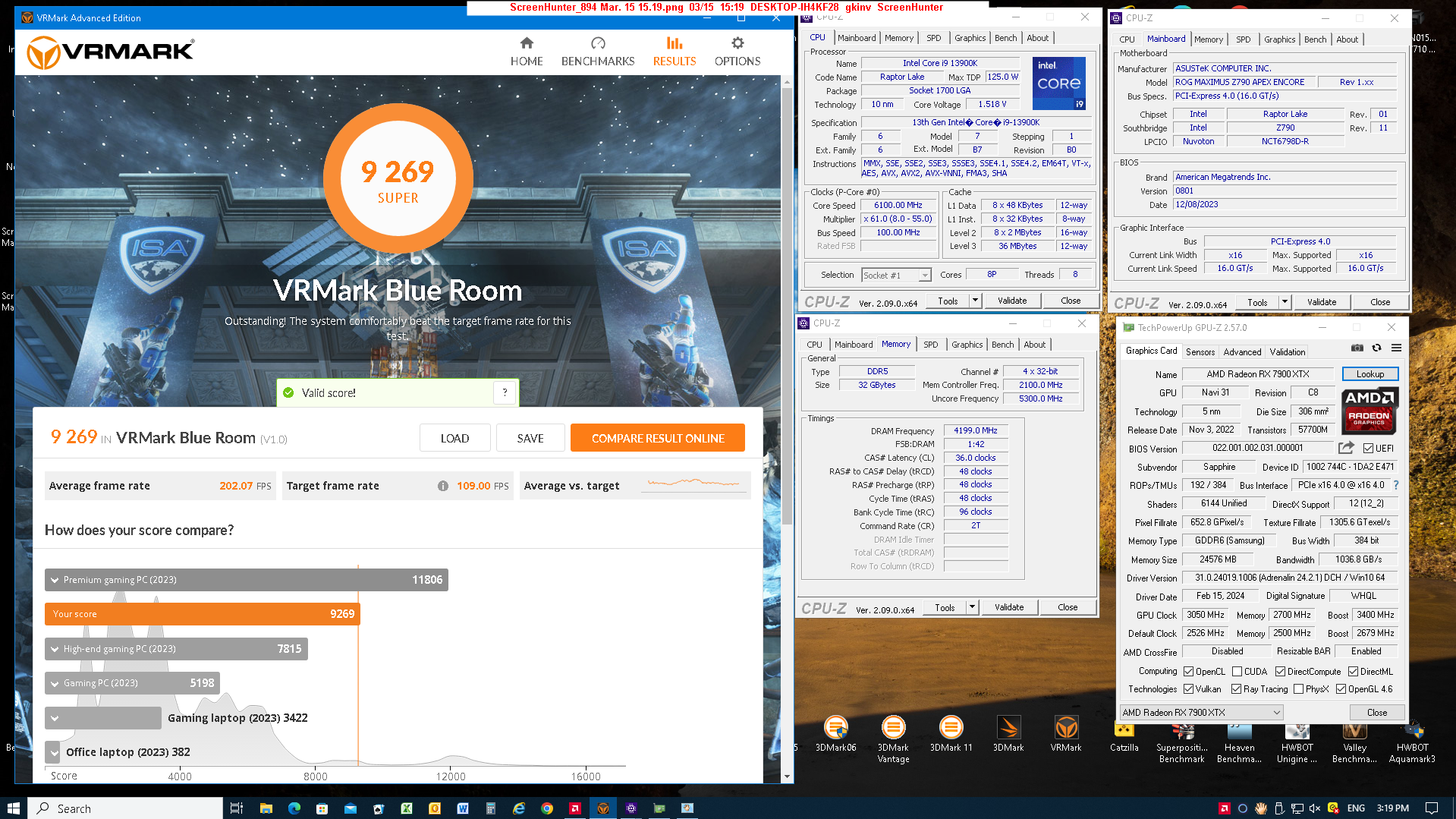
Task: Click the Windows Start button
Action: (x=13, y=808)
